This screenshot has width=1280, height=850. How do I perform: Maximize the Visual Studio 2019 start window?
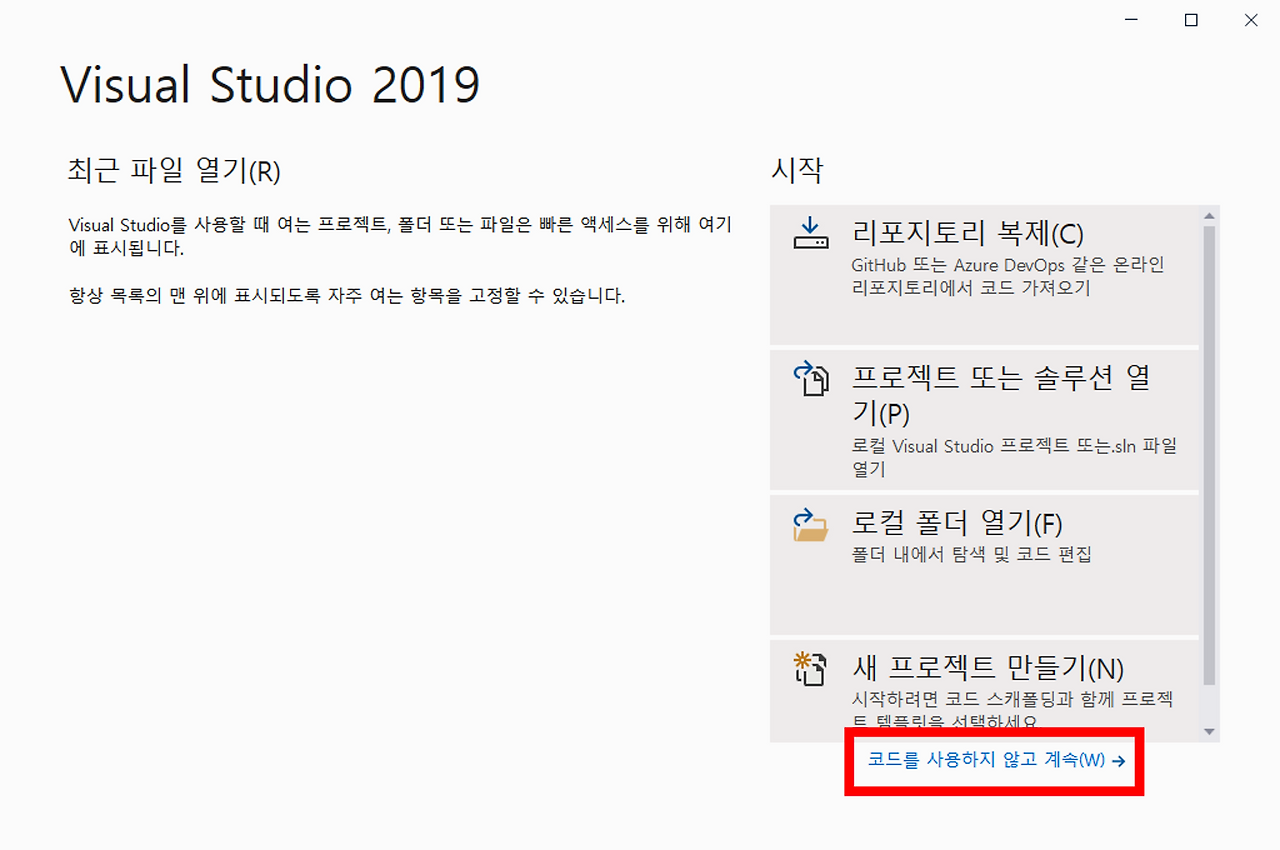[1191, 20]
